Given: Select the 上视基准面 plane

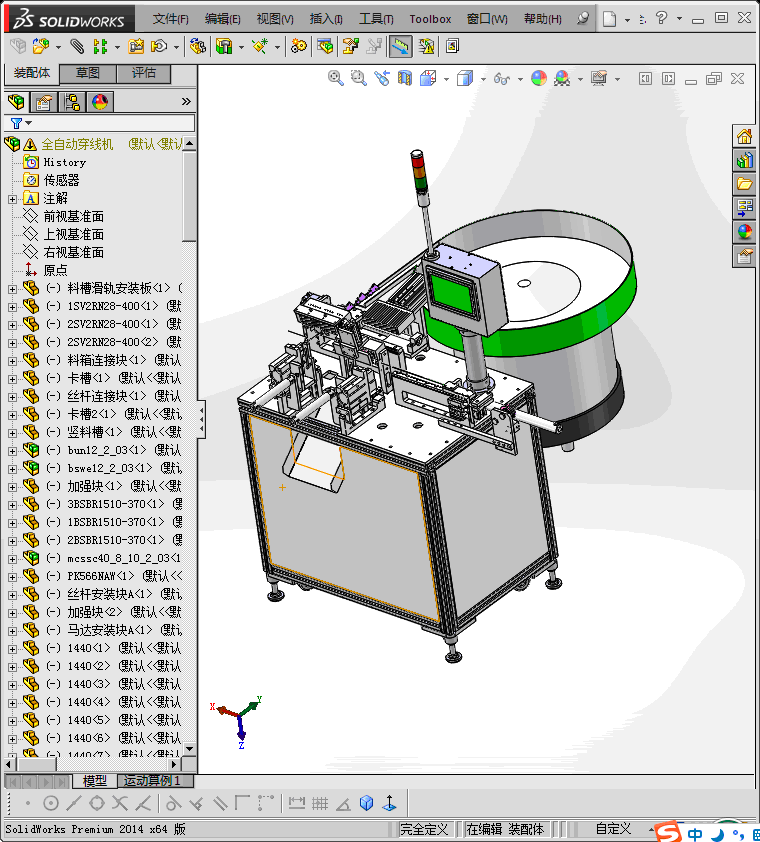Looking at the screenshot, I should point(74,235).
